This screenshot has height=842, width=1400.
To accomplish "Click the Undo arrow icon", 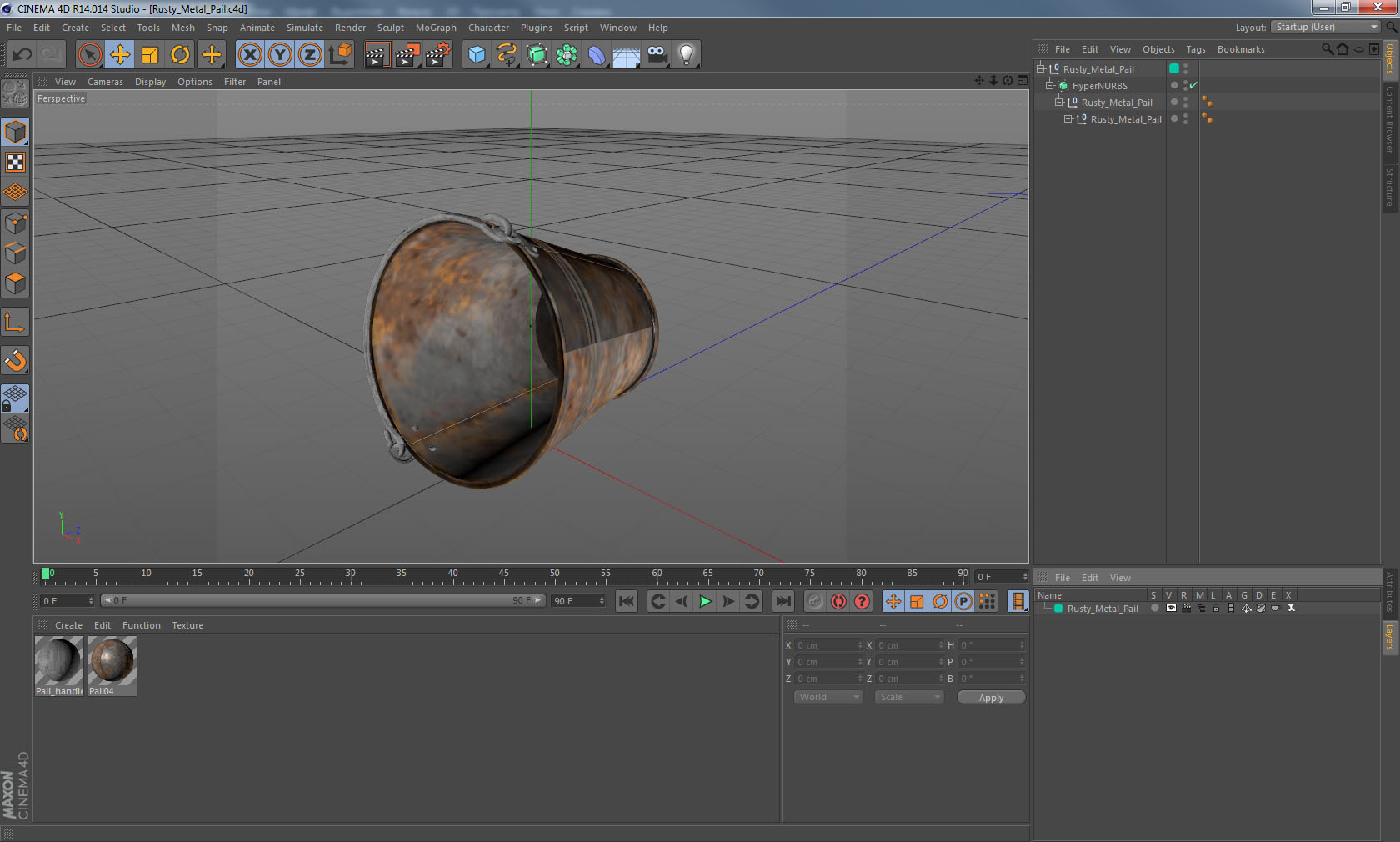I will (x=22, y=55).
